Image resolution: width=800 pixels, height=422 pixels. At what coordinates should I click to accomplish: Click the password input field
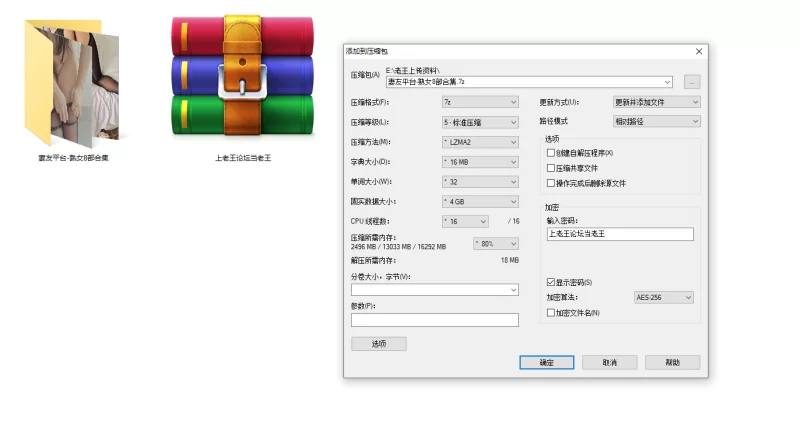620,234
